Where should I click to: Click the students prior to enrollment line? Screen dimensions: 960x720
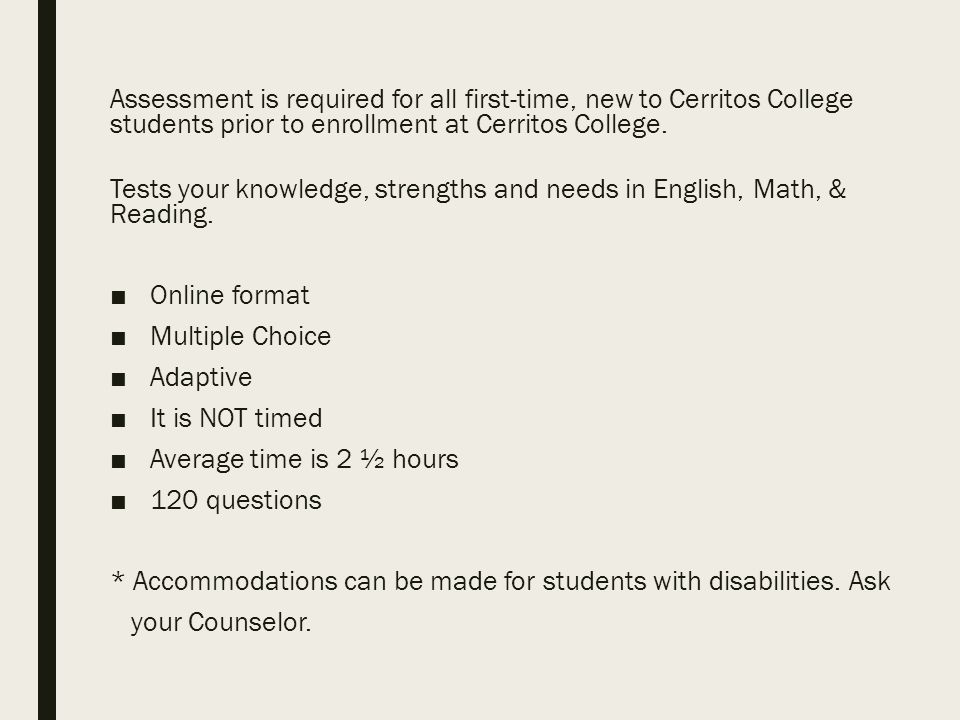click(x=388, y=124)
